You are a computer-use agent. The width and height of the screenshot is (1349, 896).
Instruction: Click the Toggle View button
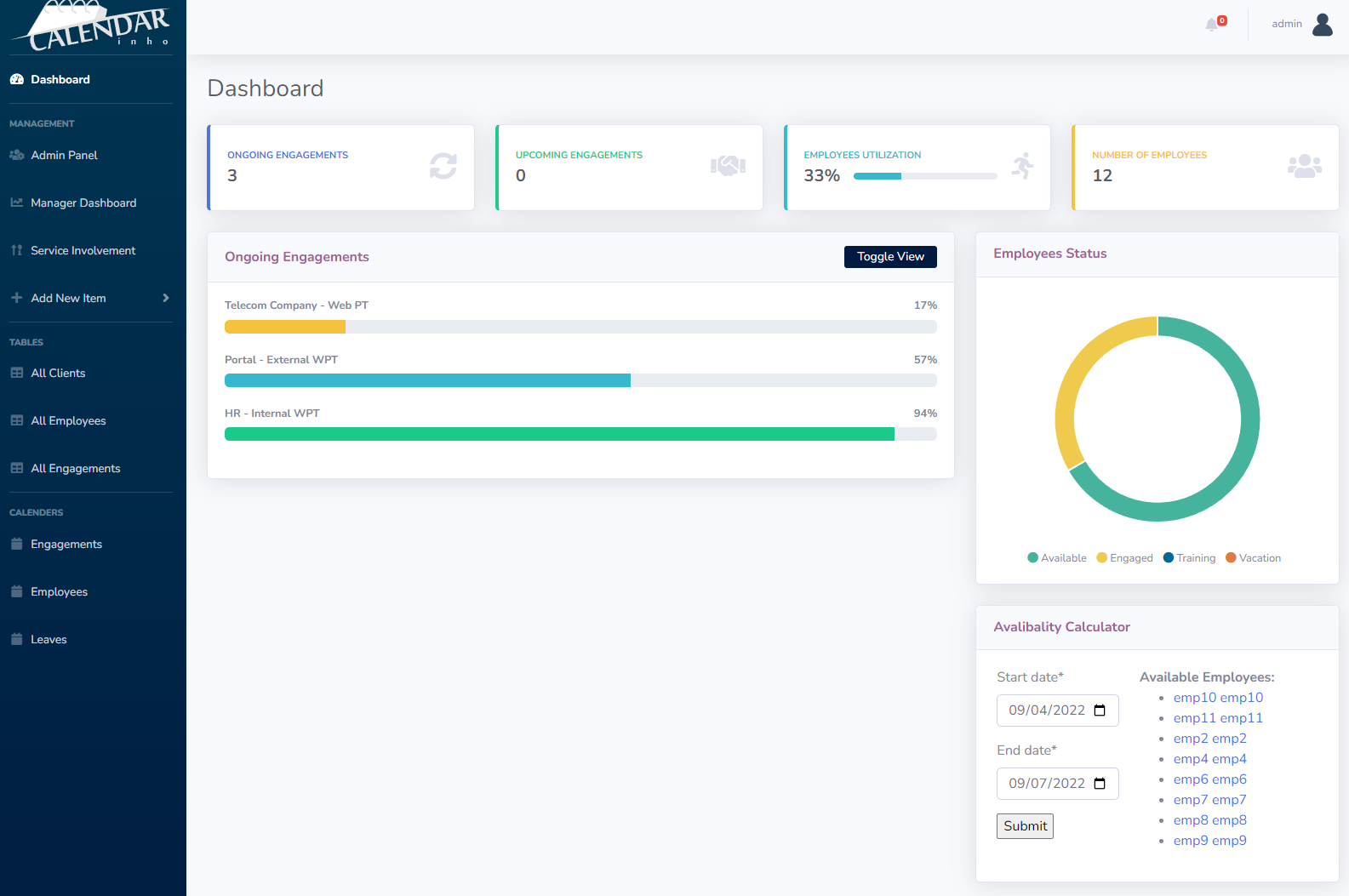pos(890,257)
